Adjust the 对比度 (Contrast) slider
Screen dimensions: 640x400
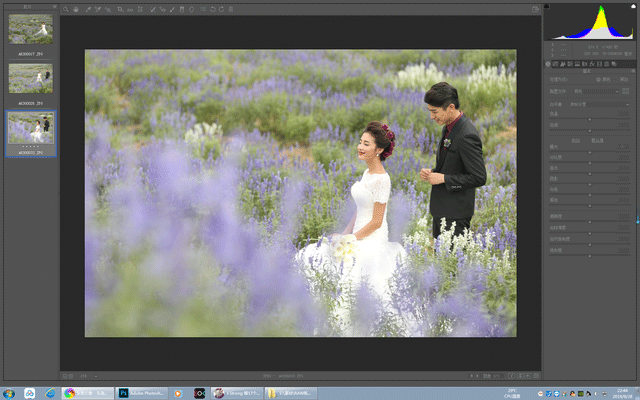pyautogui.click(x=590, y=163)
